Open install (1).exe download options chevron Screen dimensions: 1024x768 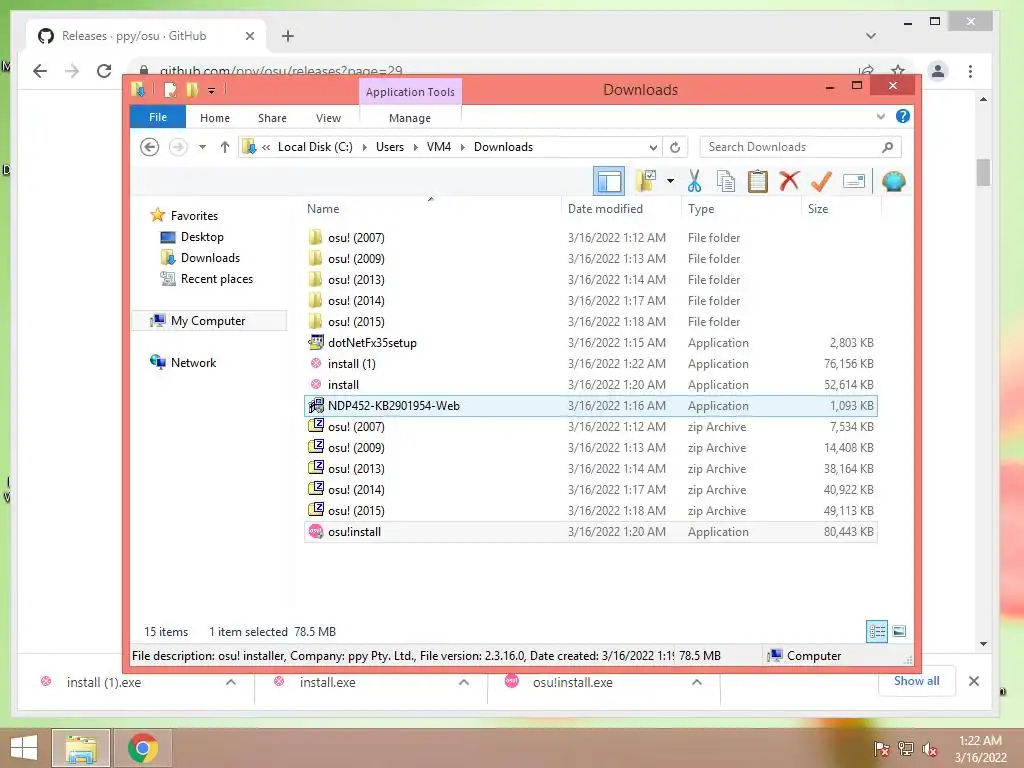(231, 682)
